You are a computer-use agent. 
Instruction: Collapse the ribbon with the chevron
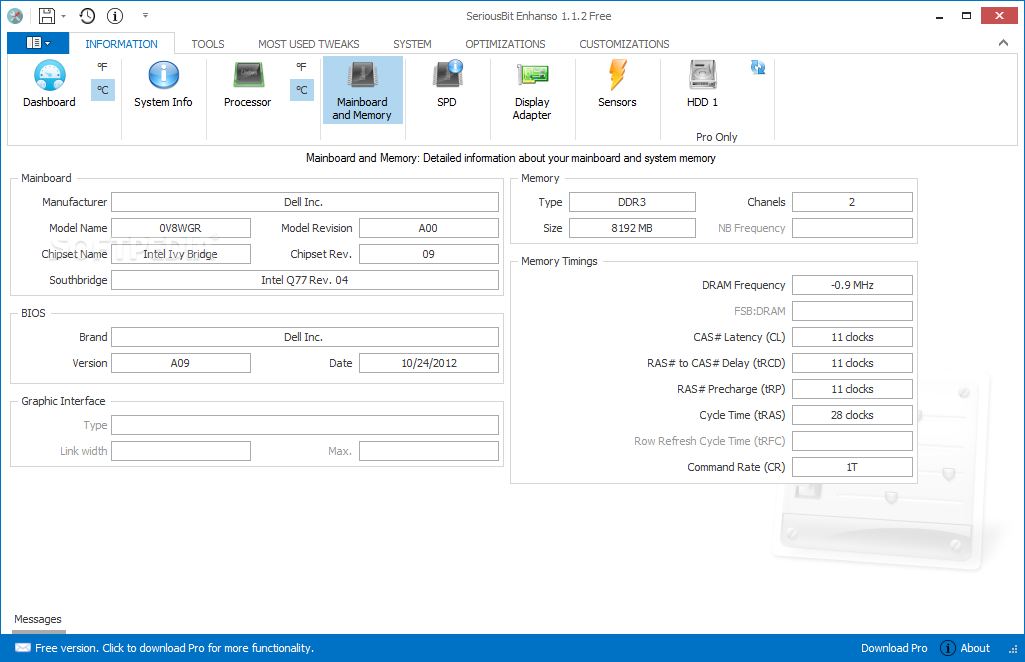click(1003, 43)
